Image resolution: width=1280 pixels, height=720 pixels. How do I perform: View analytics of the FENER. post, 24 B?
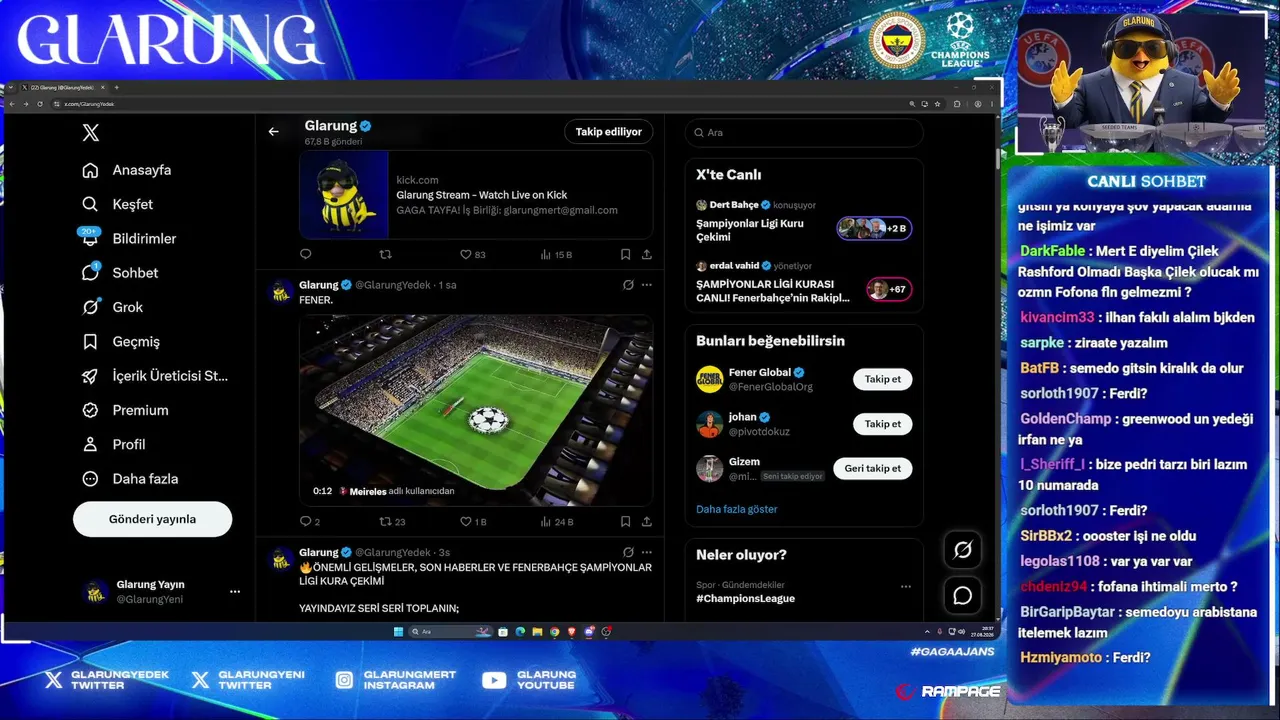[556, 521]
